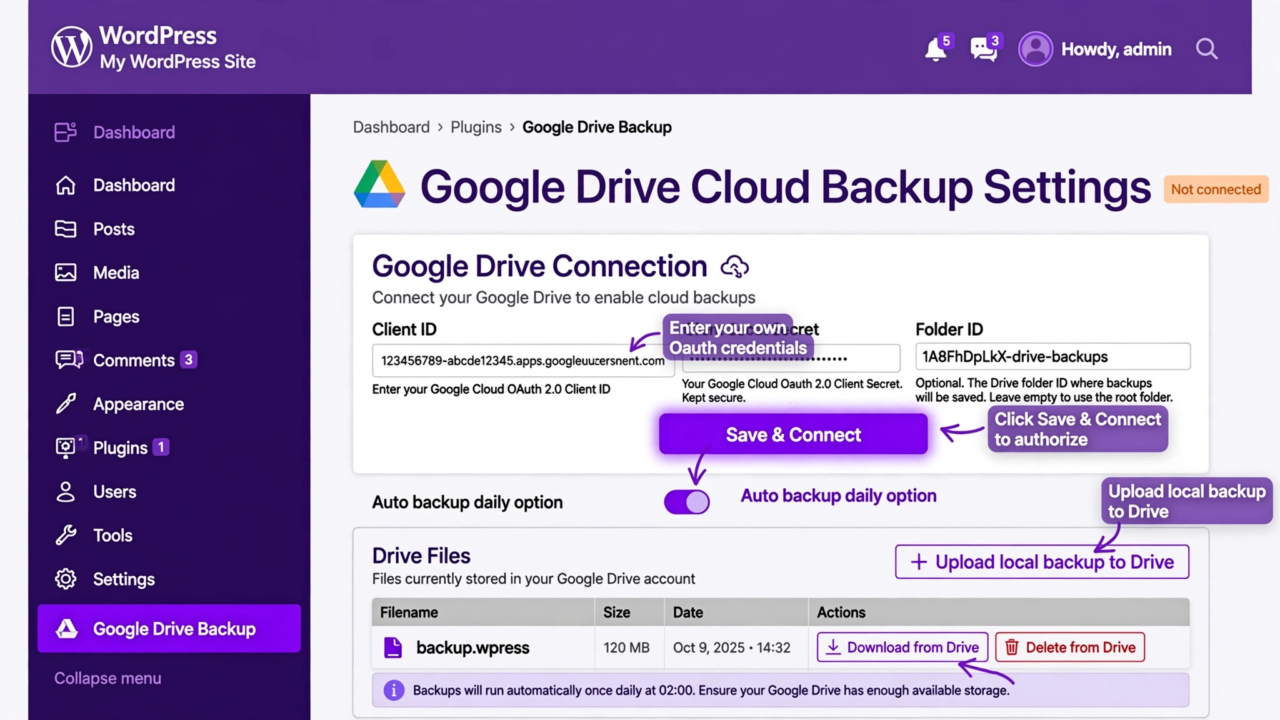Click the Settings gear icon
The width and height of the screenshot is (1280, 720).
tap(66, 579)
